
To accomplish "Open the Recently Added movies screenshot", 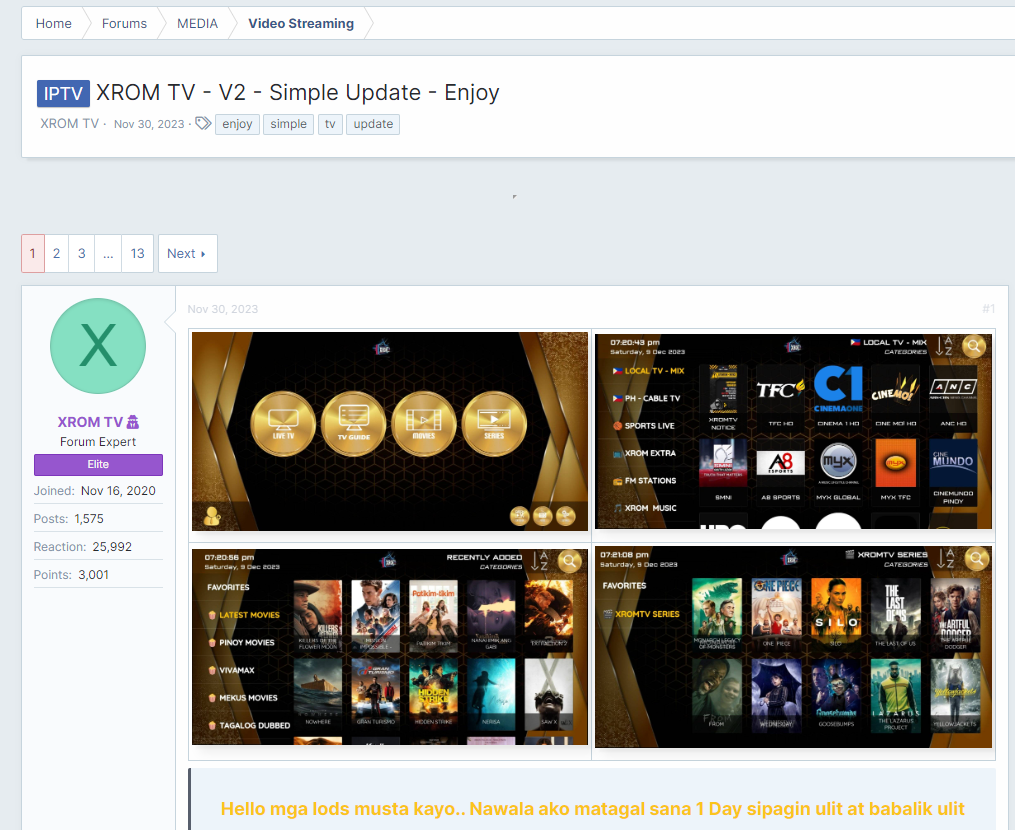I will (390, 647).
